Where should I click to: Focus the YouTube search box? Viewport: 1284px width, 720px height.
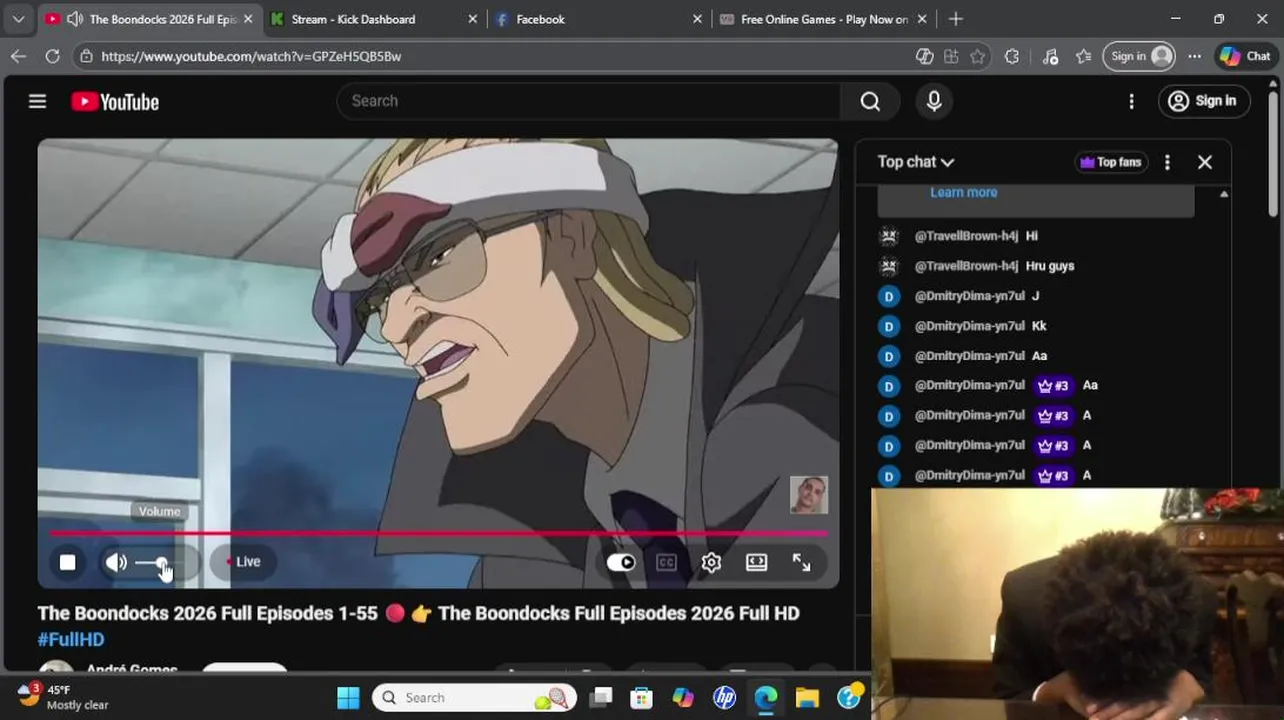tap(590, 101)
